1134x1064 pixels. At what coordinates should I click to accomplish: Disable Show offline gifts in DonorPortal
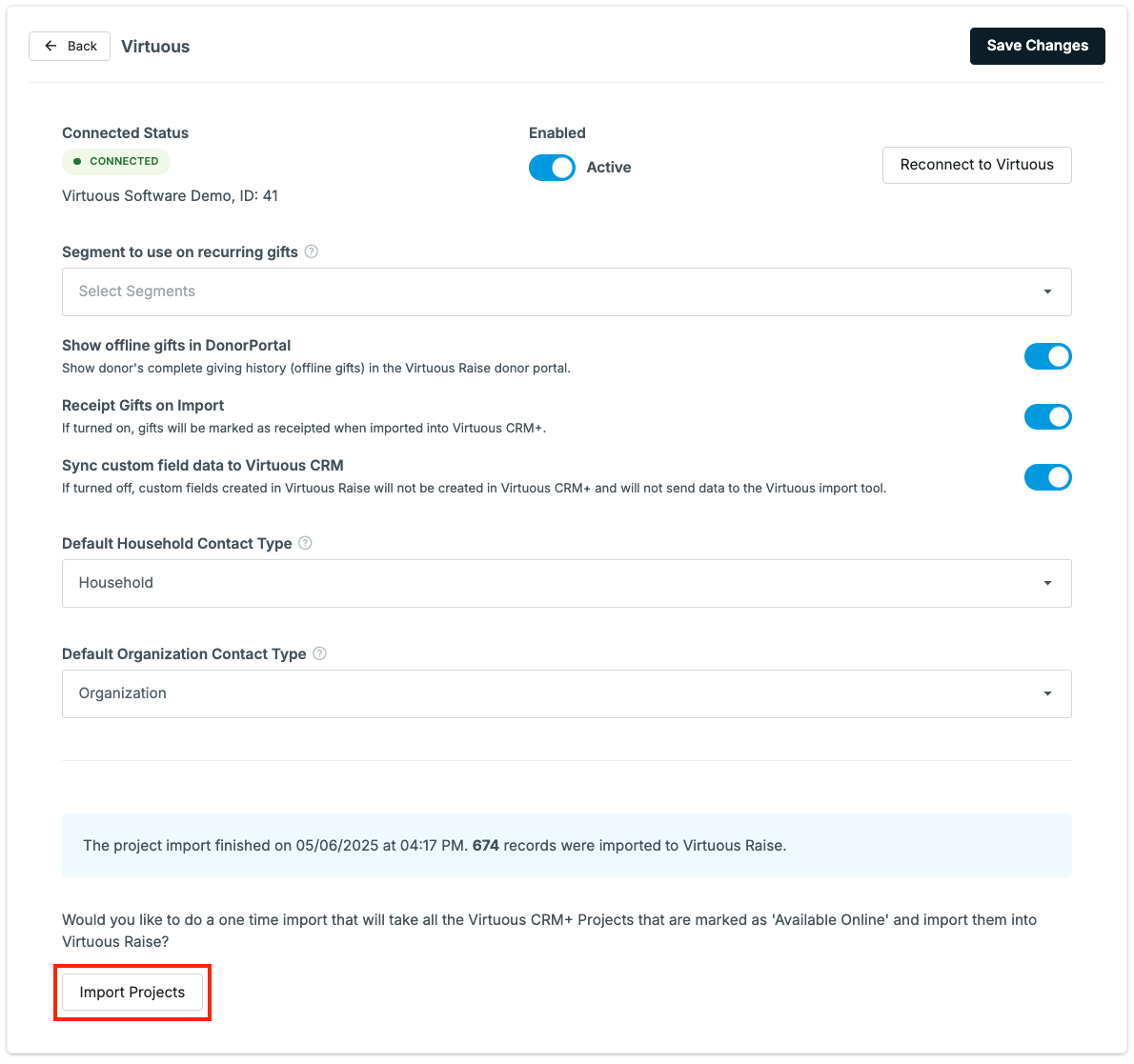point(1047,356)
